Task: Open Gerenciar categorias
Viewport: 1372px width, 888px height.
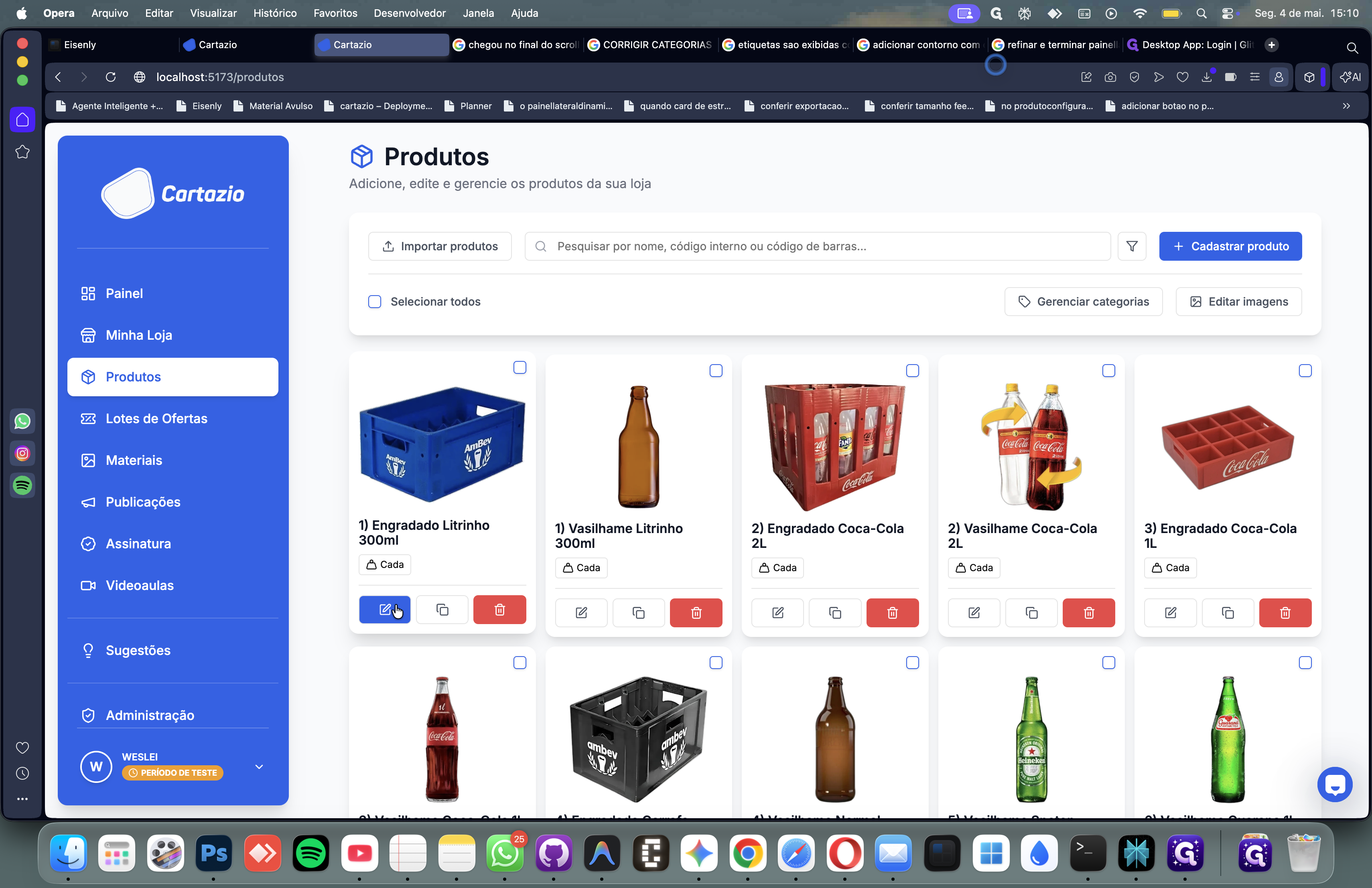Action: pyautogui.click(x=1083, y=301)
